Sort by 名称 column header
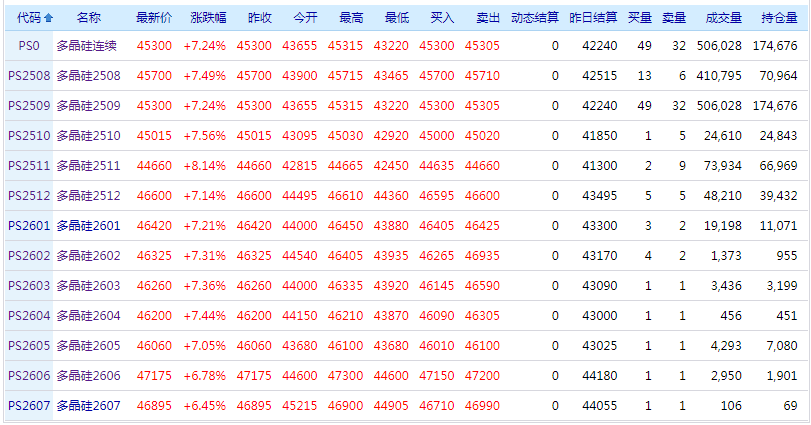This screenshot has height=425, width=811. click(x=88, y=18)
